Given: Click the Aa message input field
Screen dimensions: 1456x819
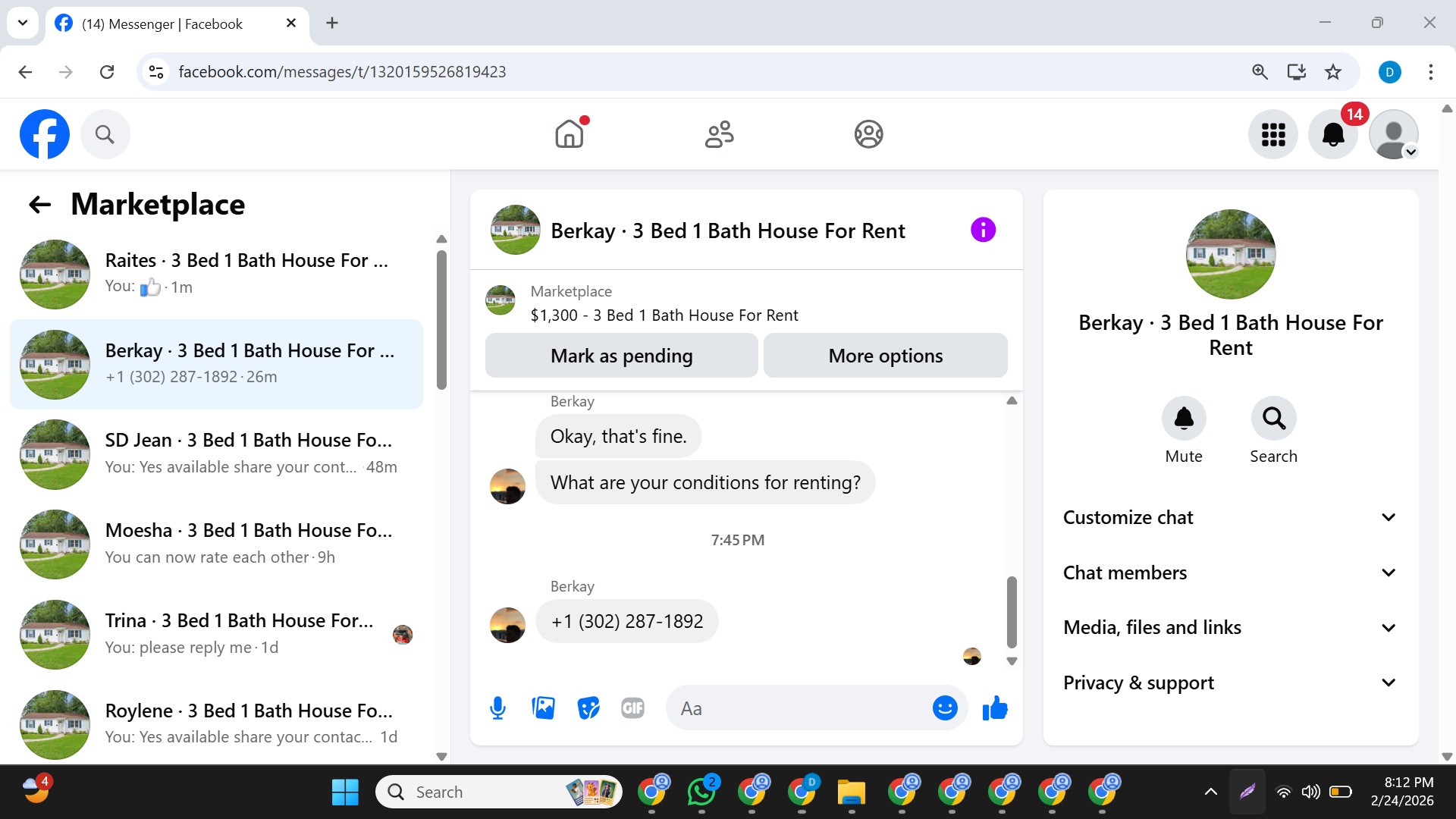Looking at the screenshot, I should pos(796,708).
